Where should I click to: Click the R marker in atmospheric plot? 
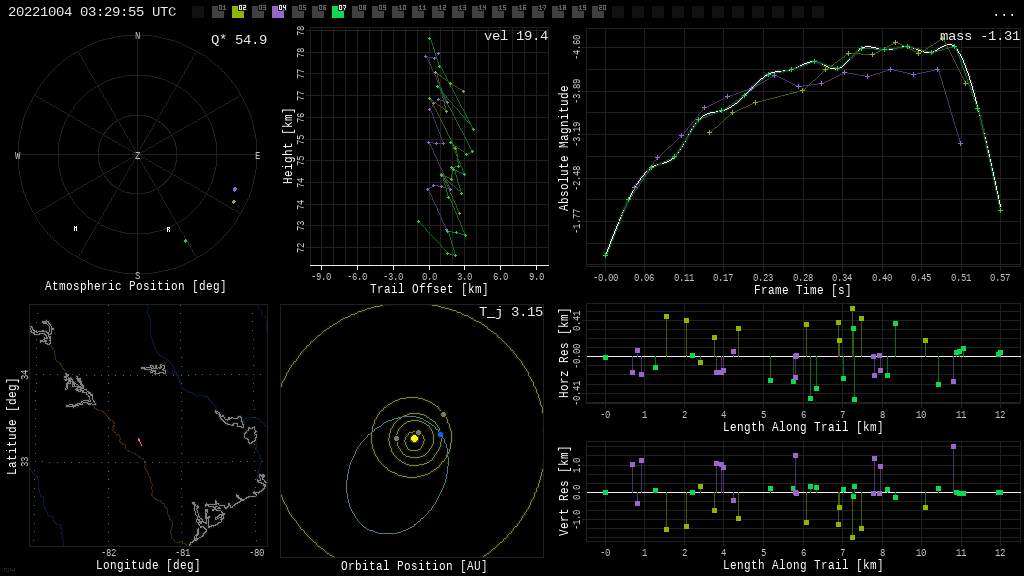click(x=168, y=230)
